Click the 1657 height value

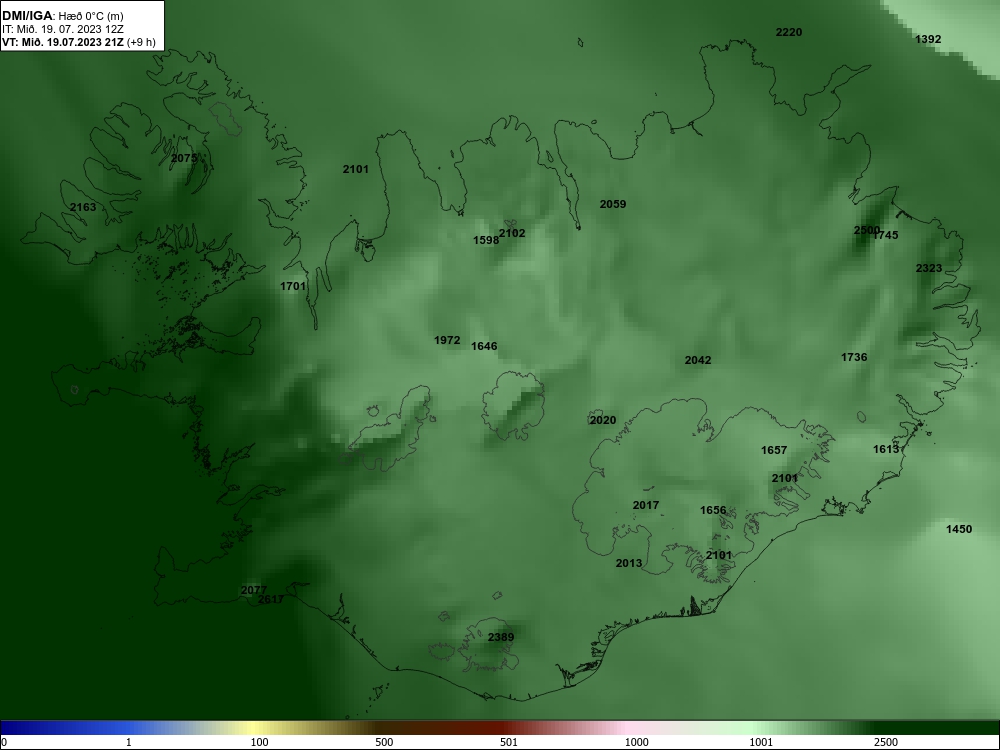pyautogui.click(x=774, y=450)
